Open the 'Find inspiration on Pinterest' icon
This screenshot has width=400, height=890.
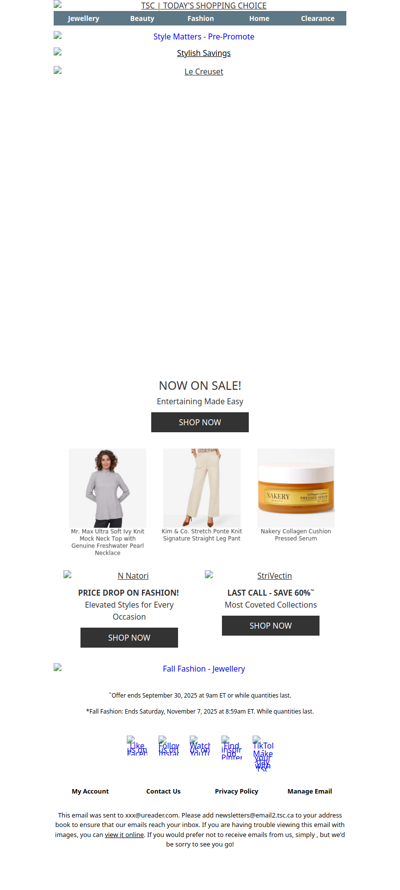[x=231, y=747]
